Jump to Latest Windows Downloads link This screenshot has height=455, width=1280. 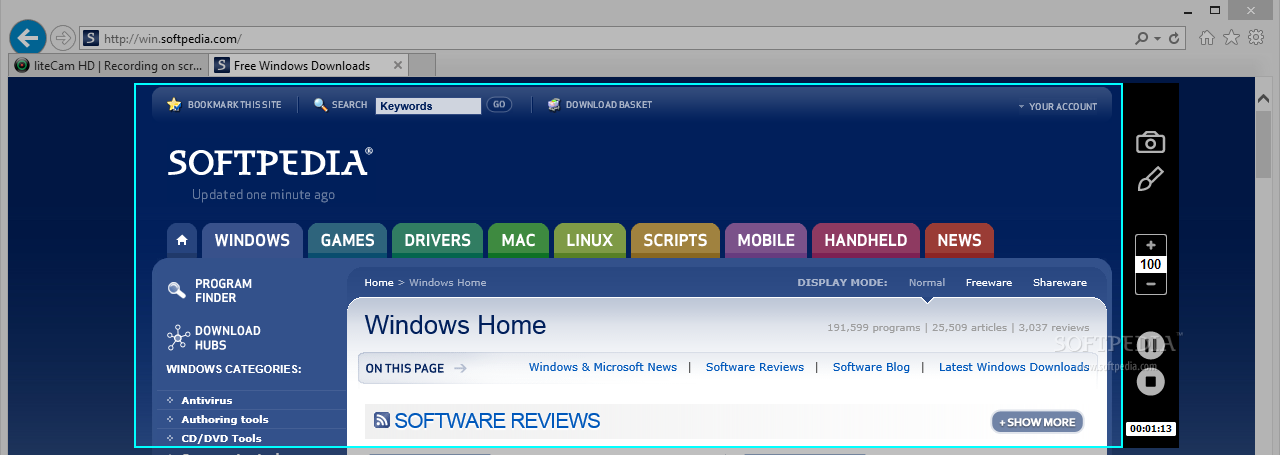[1014, 367]
